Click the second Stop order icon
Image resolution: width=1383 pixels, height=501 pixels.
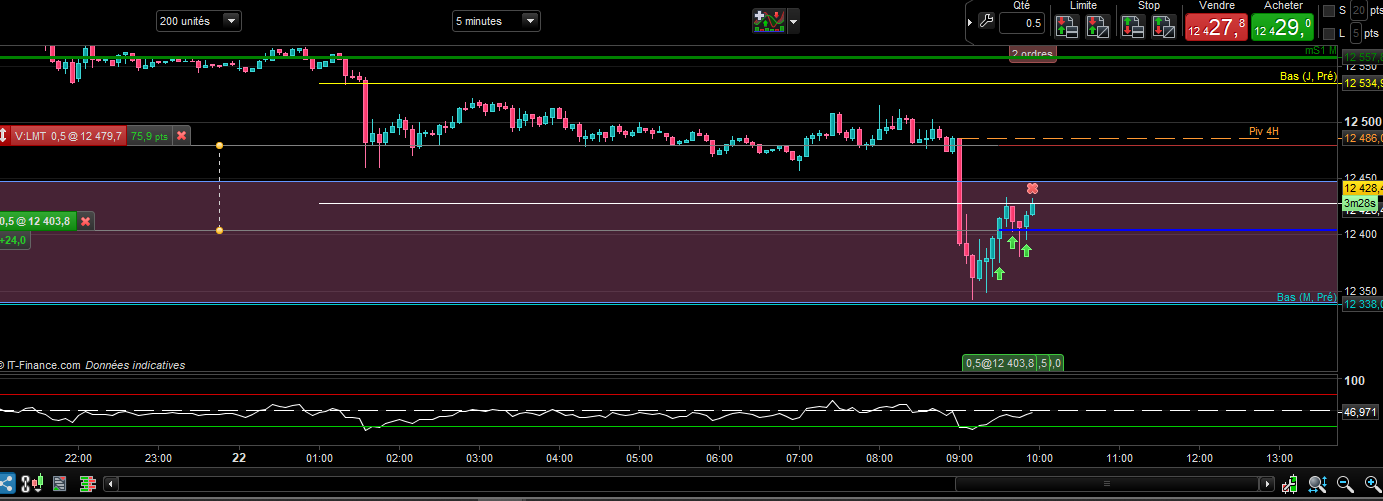click(x=1164, y=27)
